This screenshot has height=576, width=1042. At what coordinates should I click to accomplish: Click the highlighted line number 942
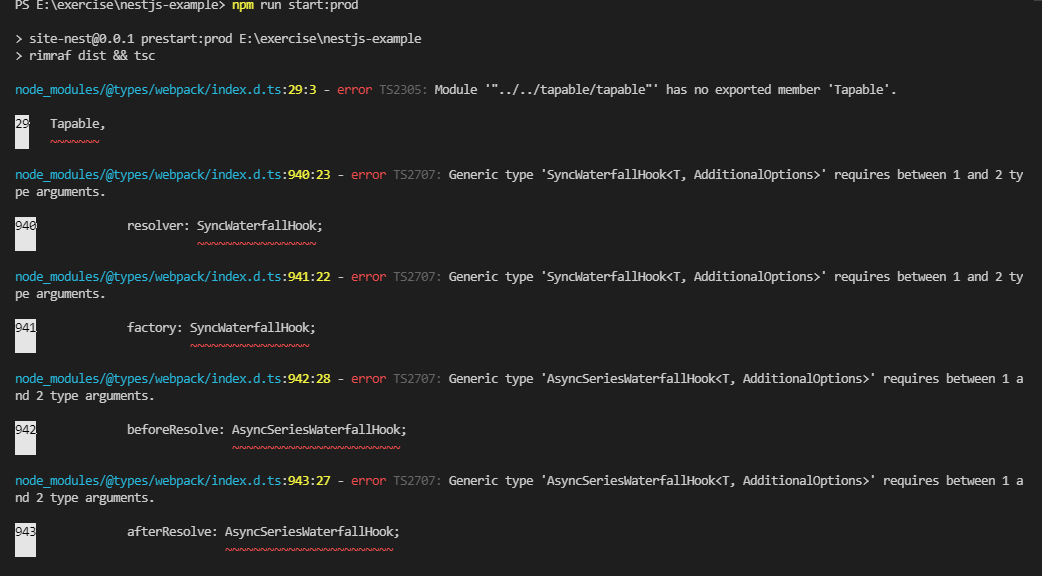tap(25, 437)
